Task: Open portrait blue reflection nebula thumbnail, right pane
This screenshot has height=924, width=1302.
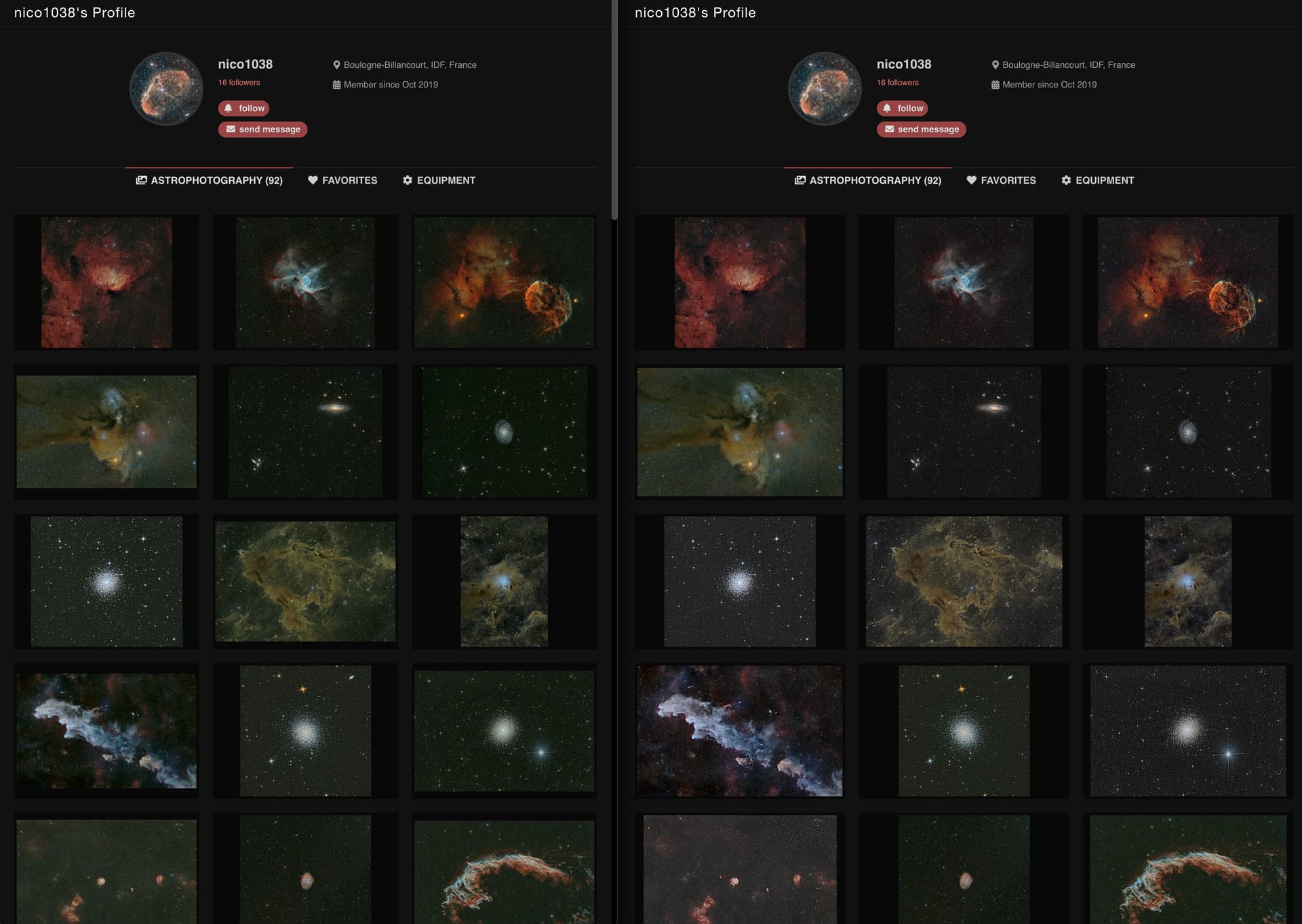Action: pyautogui.click(x=1188, y=582)
